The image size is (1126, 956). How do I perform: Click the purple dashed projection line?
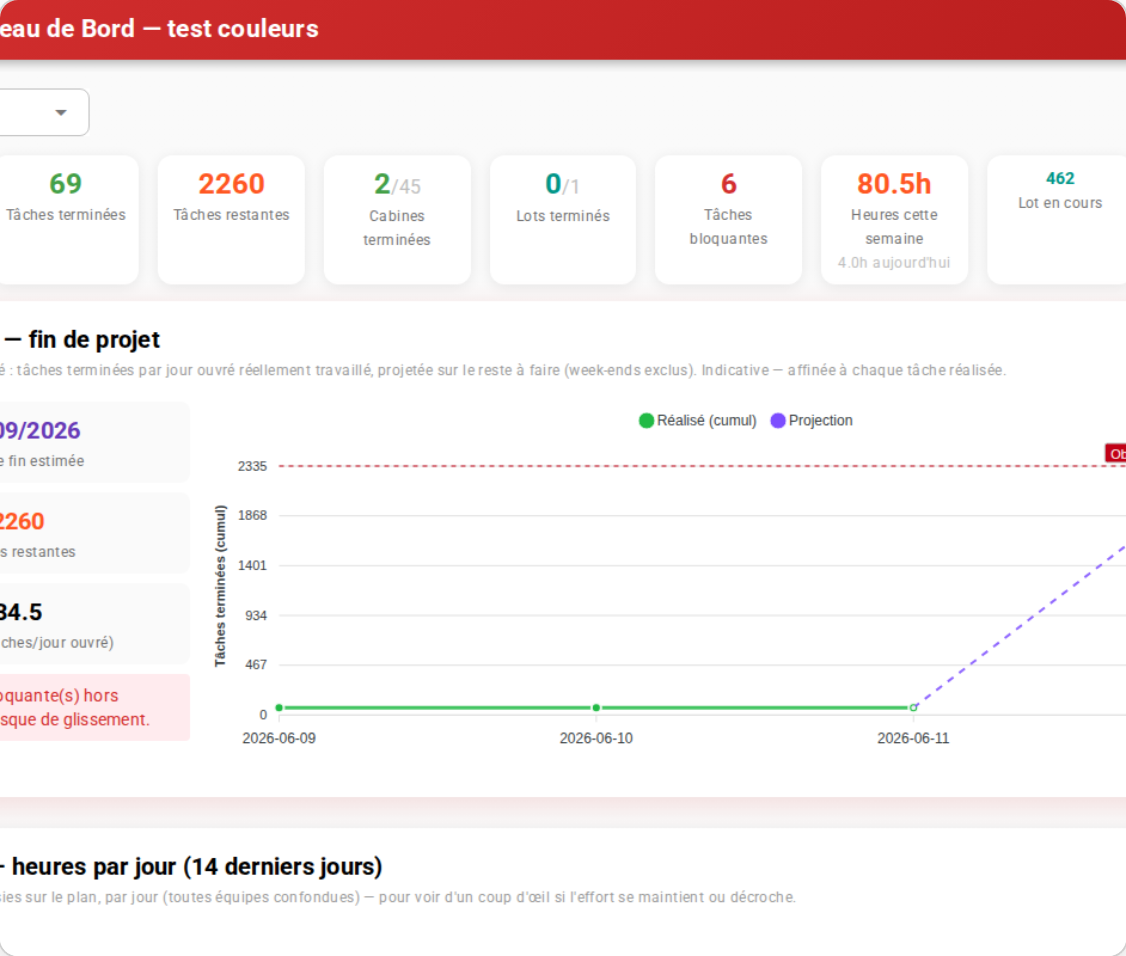(x=1020, y=626)
